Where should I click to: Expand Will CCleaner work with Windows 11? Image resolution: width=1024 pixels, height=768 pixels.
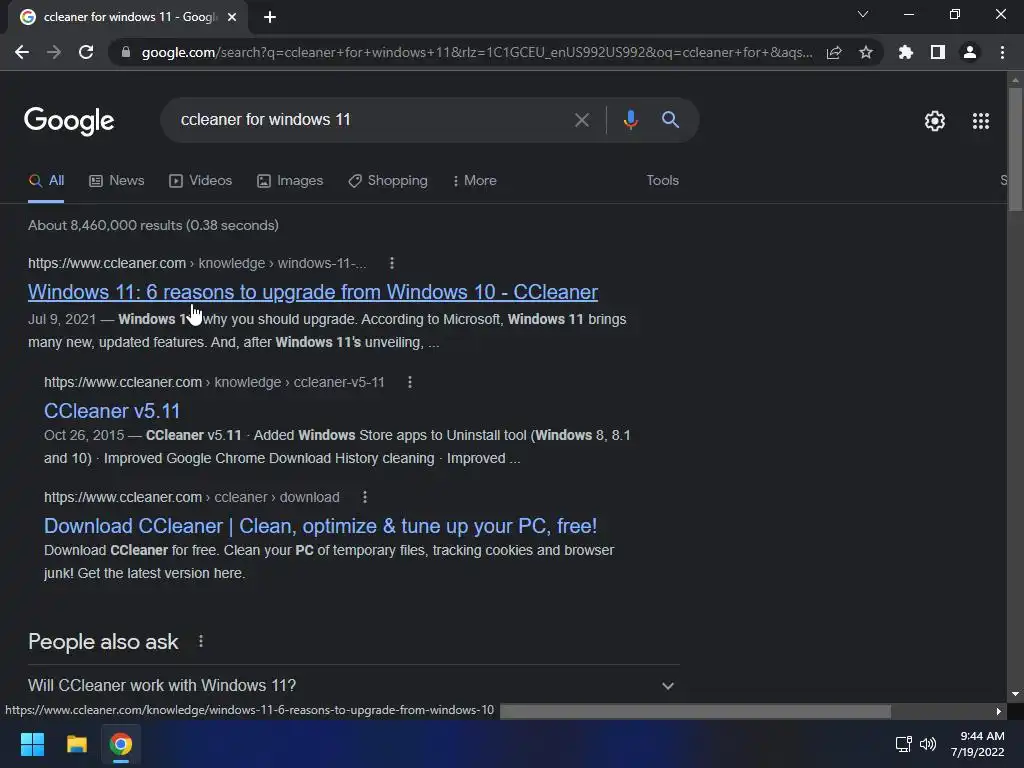point(353,685)
